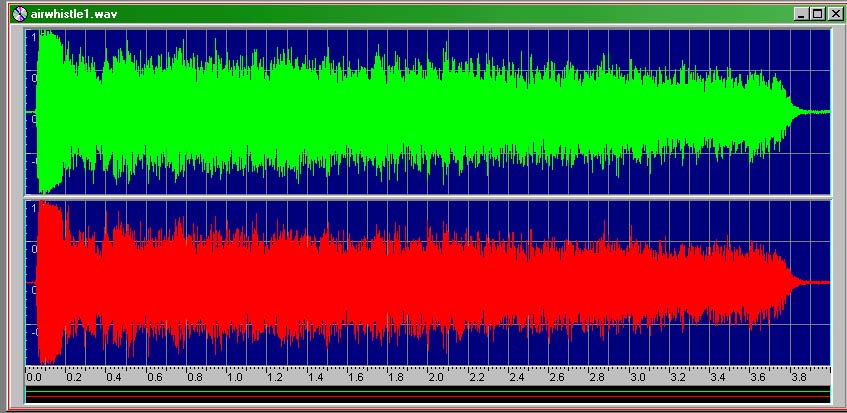Click the 1.2 mark on the time ruler
Viewport: 847px width, 413px height.
click(x=275, y=377)
